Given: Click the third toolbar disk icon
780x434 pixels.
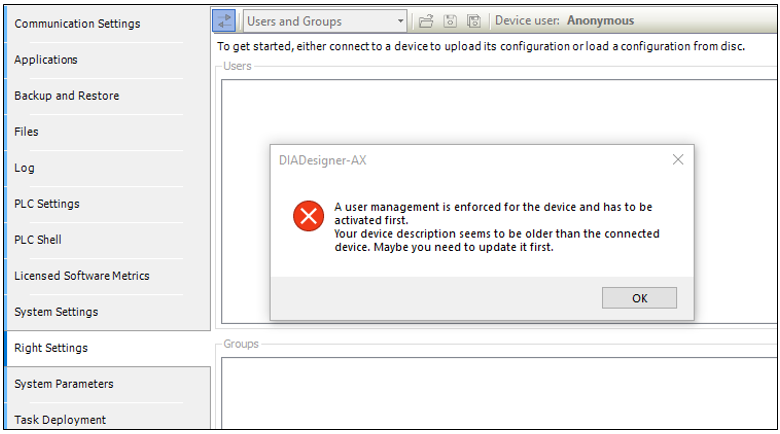Looking at the screenshot, I should pyautogui.click(x=474, y=21).
